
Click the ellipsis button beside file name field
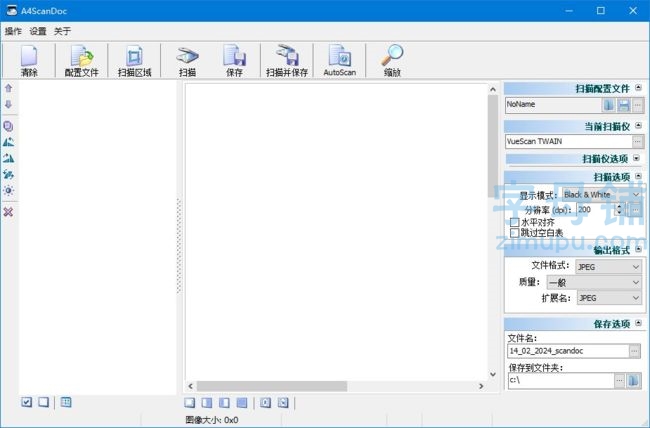tap(634, 351)
